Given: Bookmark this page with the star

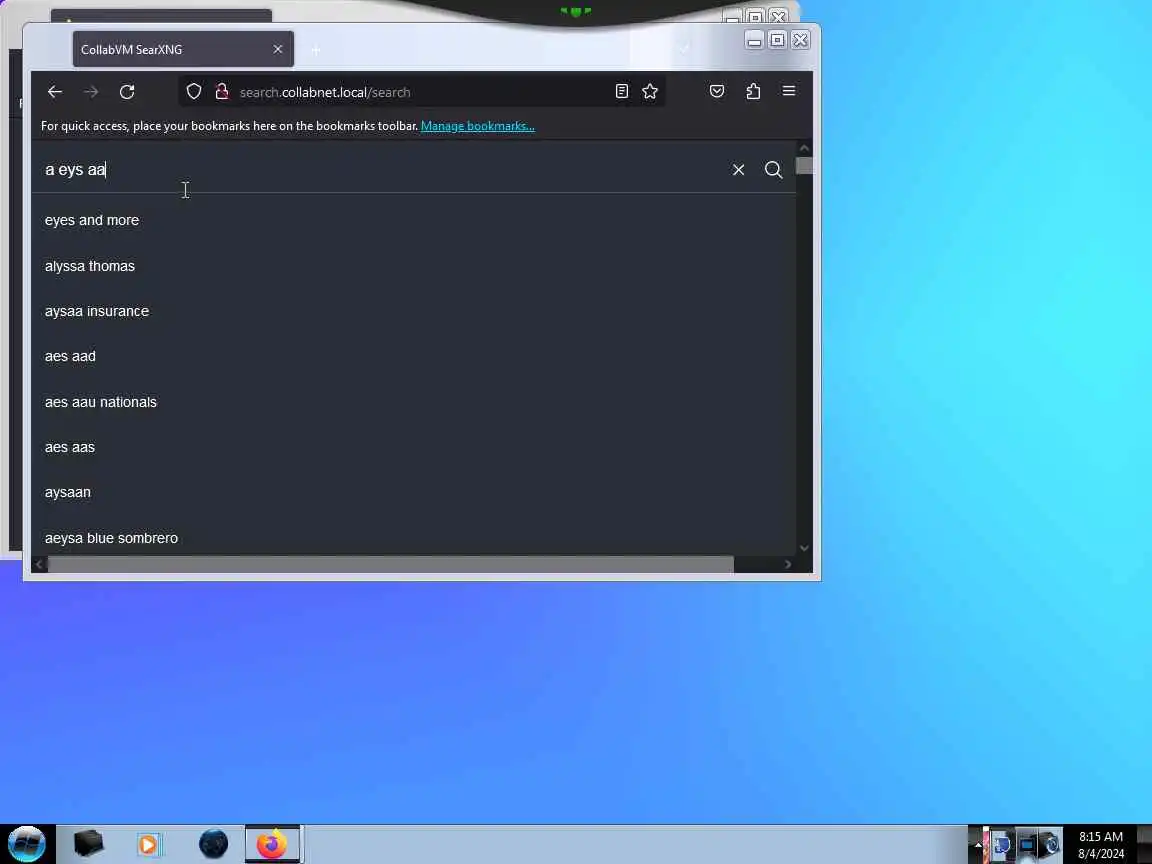Looking at the screenshot, I should [x=650, y=91].
